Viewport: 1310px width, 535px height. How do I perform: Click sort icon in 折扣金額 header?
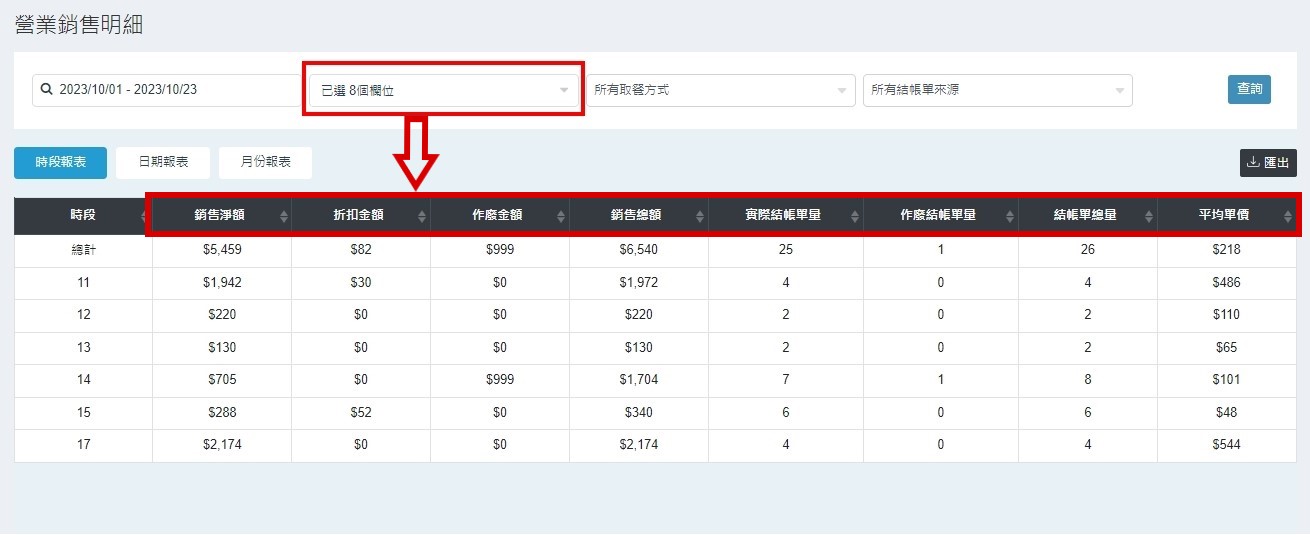(x=422, y=216)
